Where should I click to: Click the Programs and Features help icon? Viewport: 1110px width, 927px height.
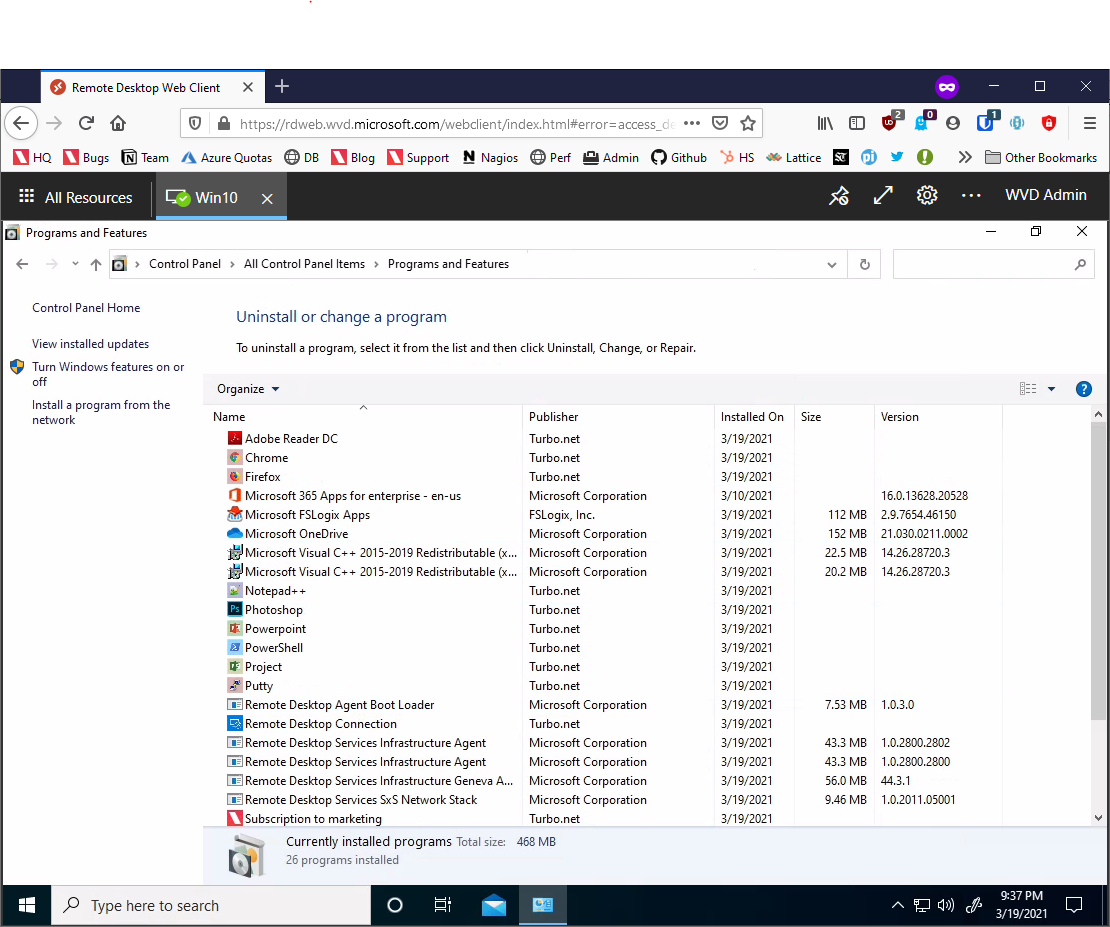[x=1083, y=389]
